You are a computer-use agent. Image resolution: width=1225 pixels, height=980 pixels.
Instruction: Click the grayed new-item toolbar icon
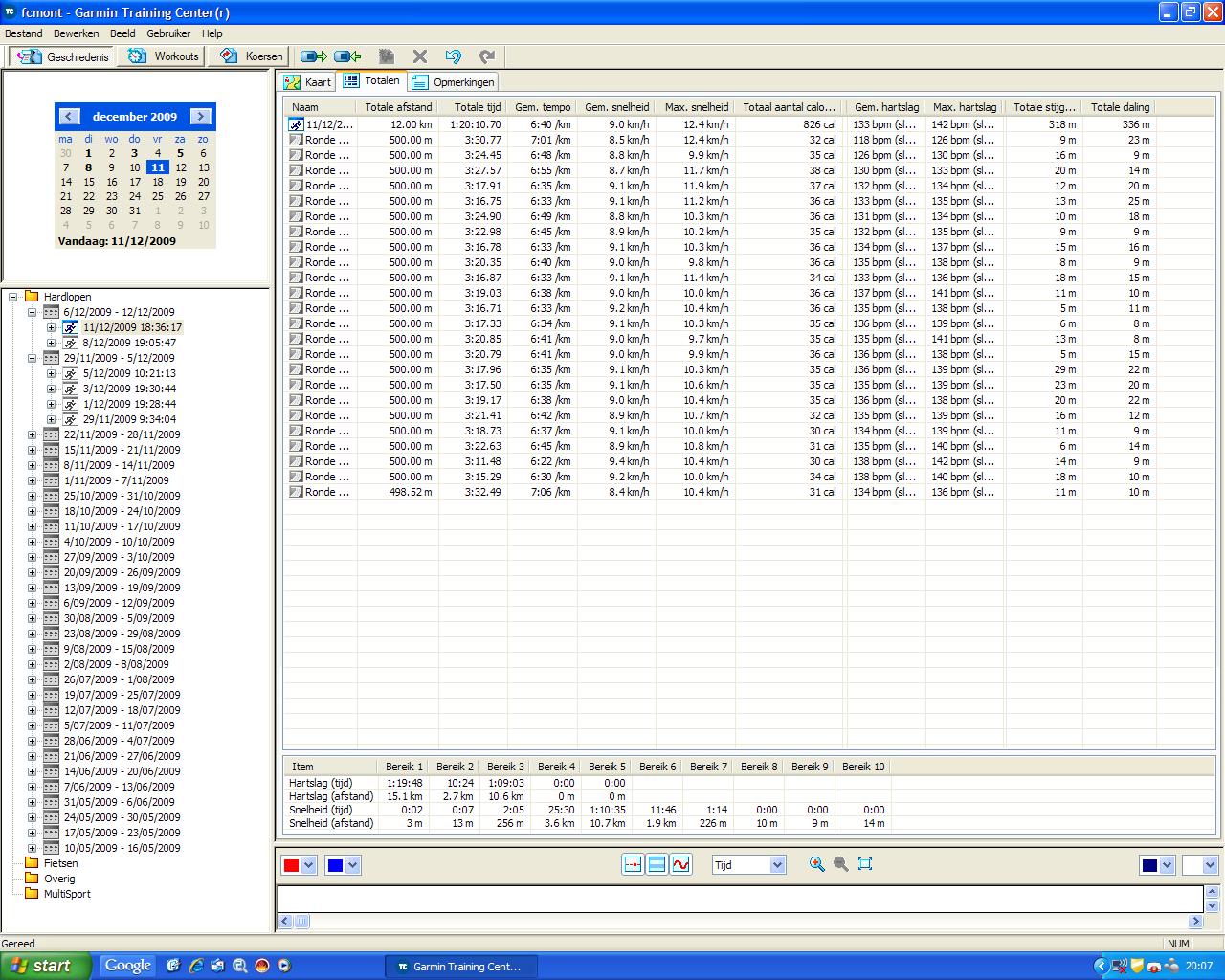387,56
